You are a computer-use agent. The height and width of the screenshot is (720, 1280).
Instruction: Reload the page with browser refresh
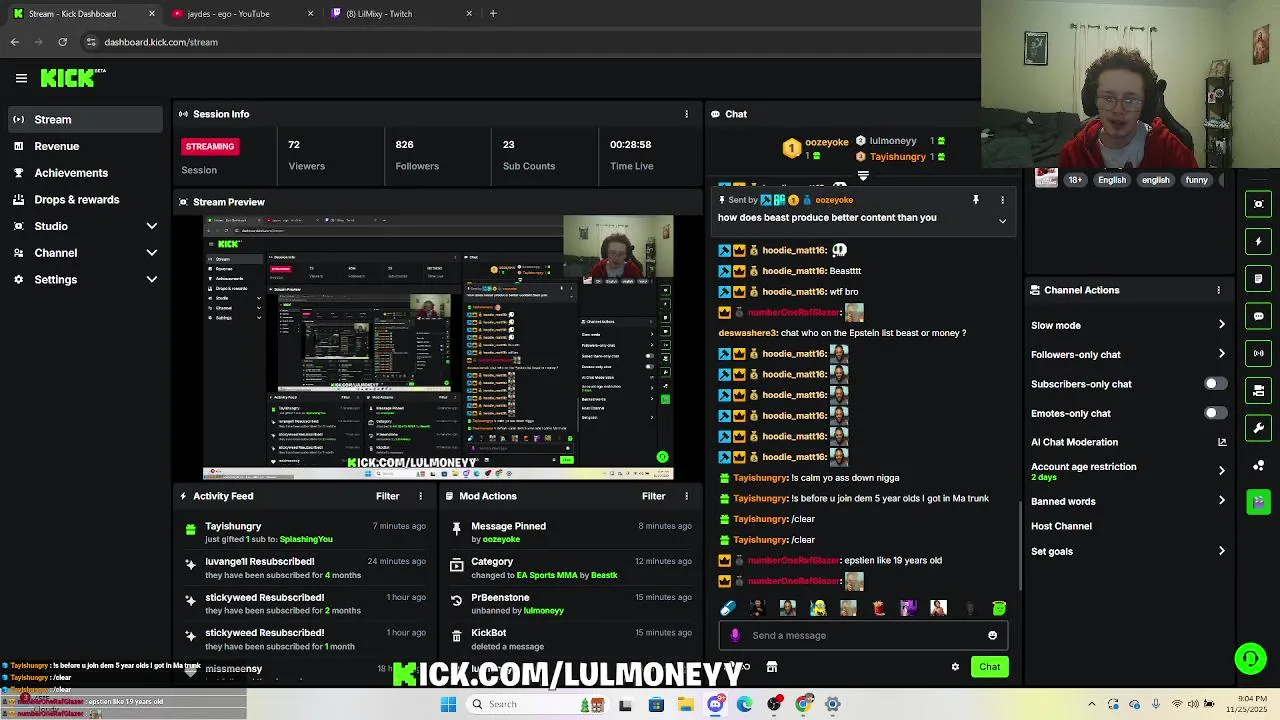pos(62,42)
